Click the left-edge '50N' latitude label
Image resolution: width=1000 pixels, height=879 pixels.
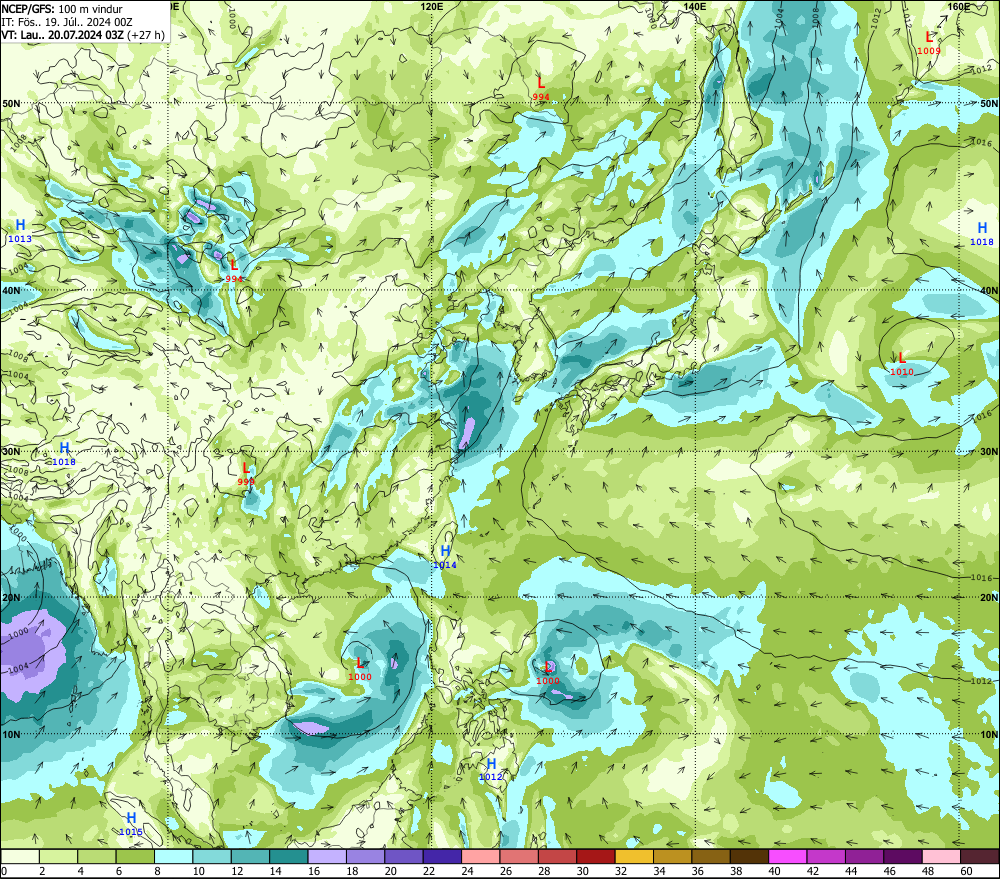(x=11, y=103)
